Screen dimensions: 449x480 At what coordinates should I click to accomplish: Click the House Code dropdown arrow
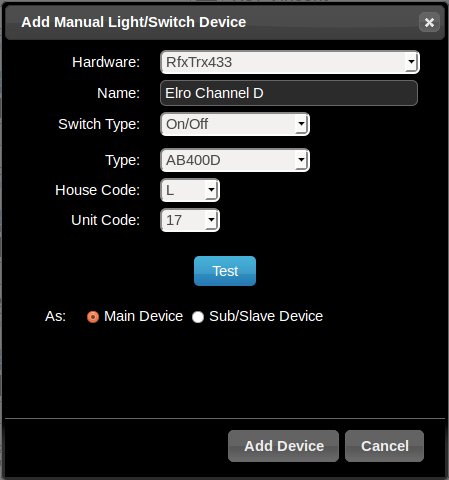coord(211,190)
